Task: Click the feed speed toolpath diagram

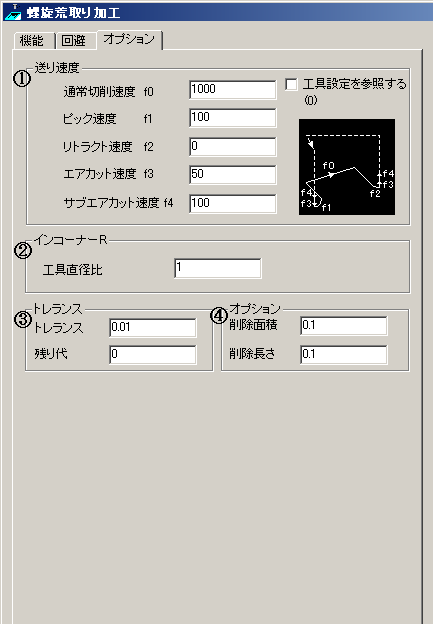Action: pyautogui.click(x=347, y=167)
